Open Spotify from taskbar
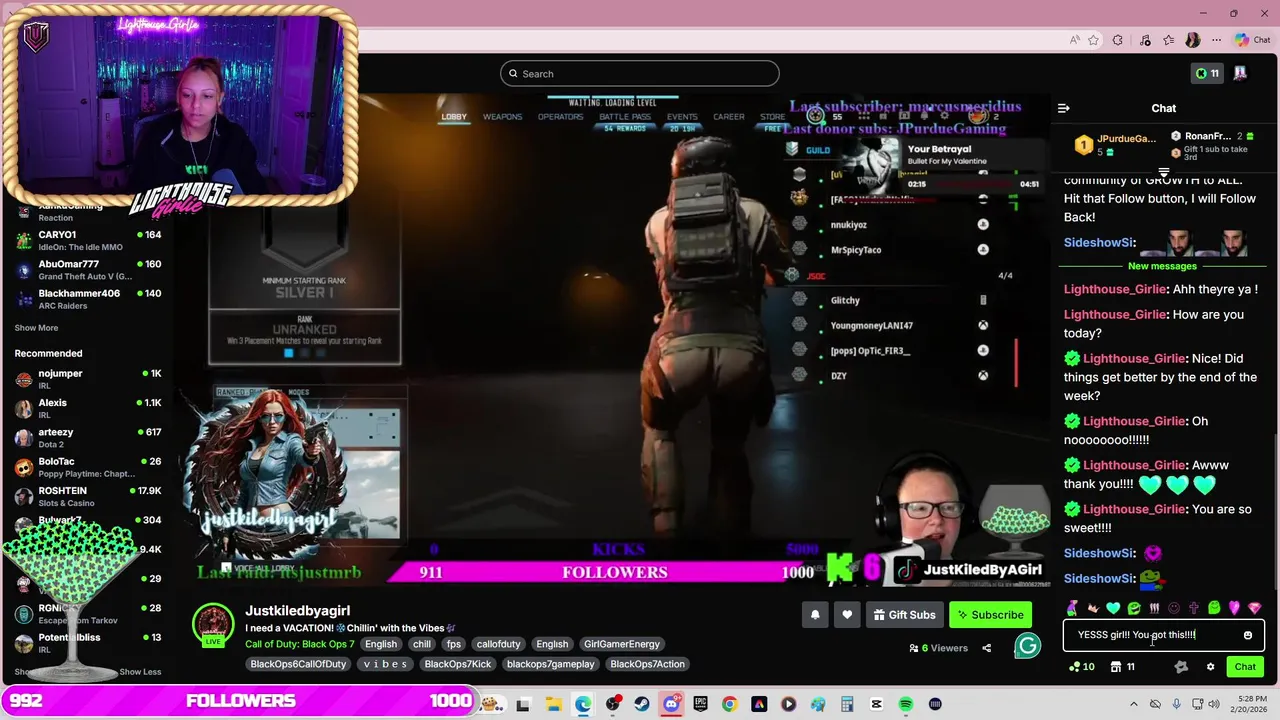Screen dimensions: 1280x720 tap(906, 704)
